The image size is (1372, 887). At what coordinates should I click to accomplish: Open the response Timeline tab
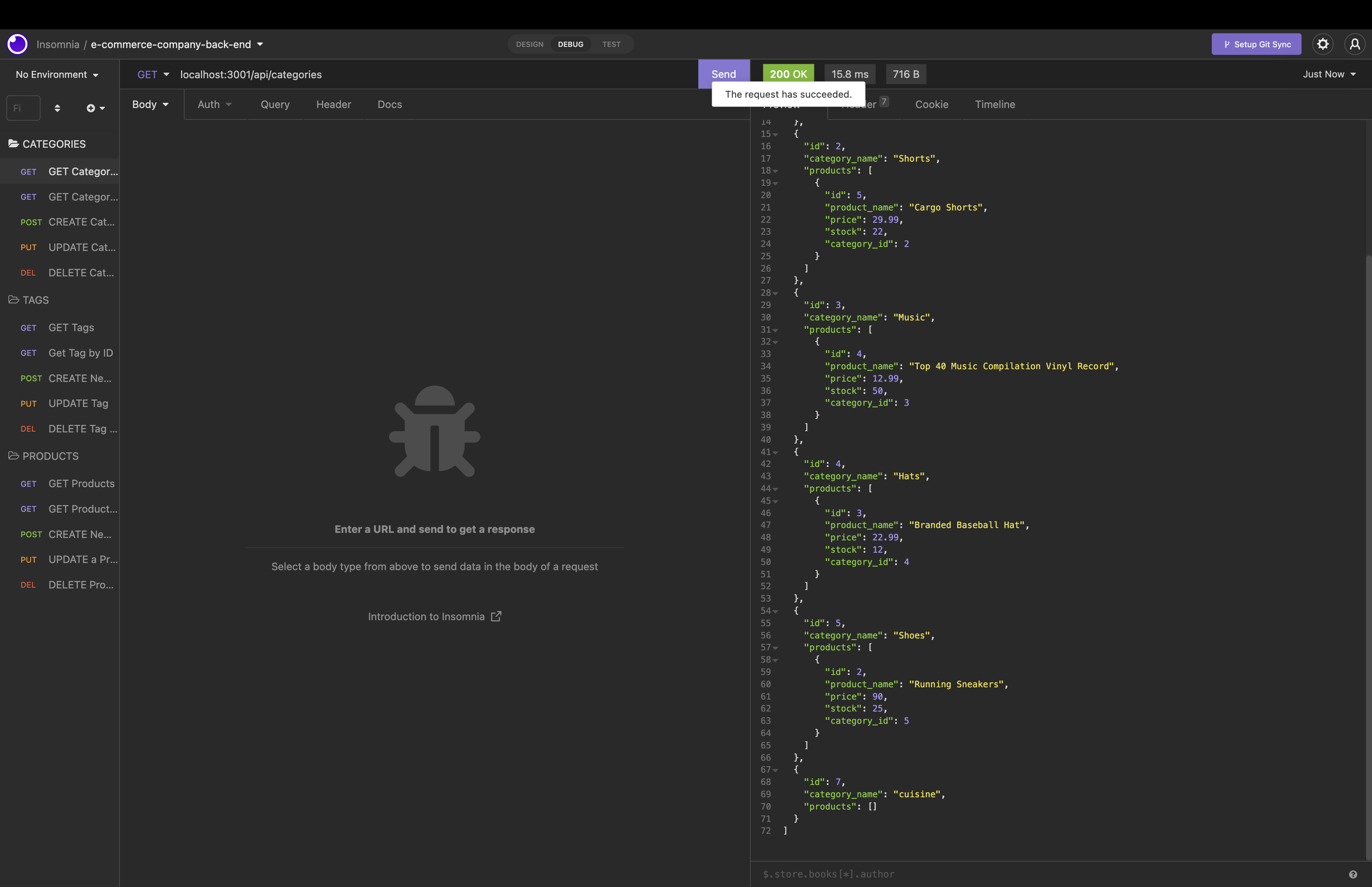click(995, 104)
